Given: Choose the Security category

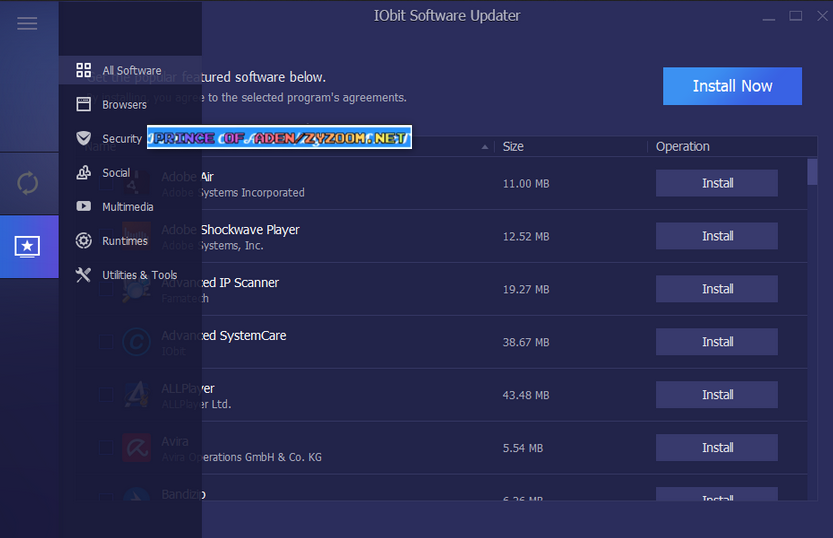Looking at the screenshot, I should (x=122, y=139).
